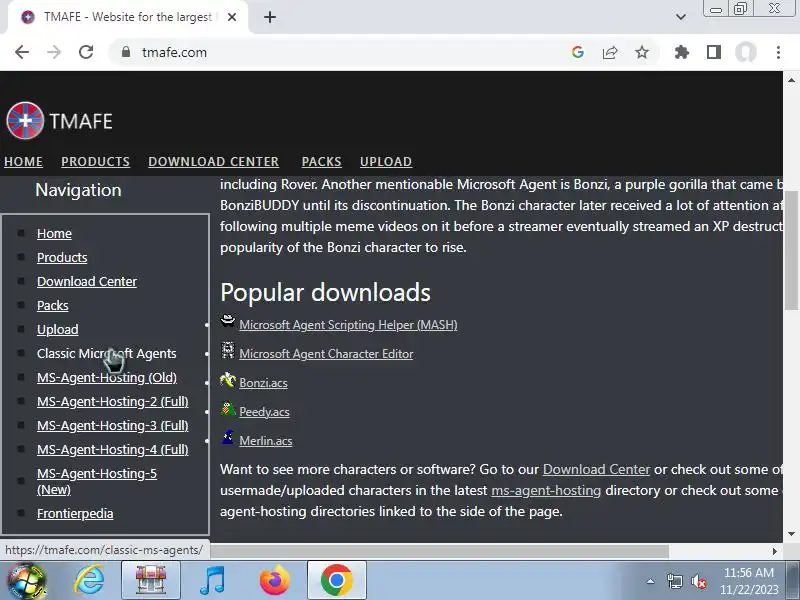Download Peedy.acs link
This screenshot has width=800, height=600.
264,412
